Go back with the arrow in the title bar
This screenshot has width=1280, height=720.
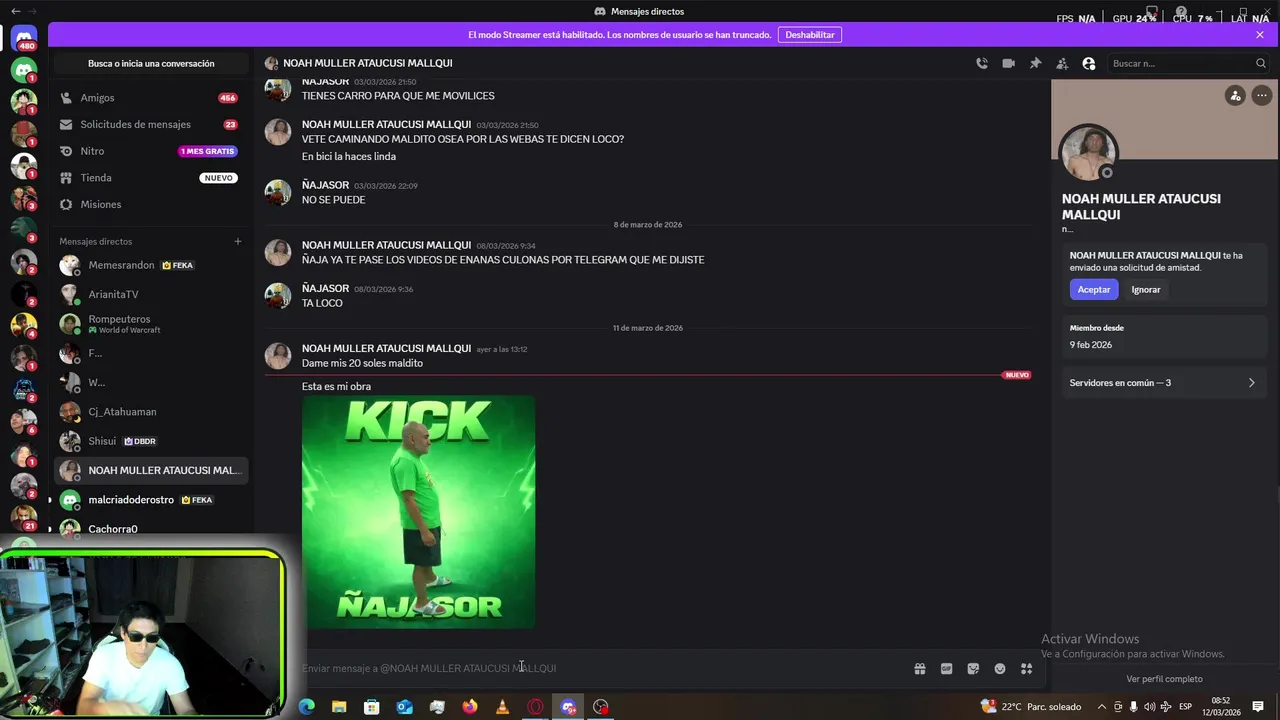15,11
